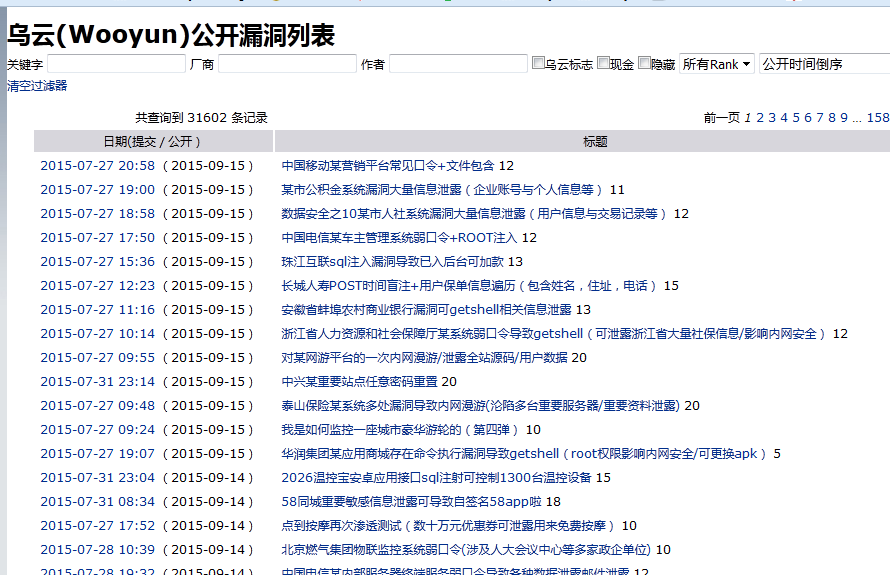Open 泰山保险某系统多处漏洞 entry
Screen dimensions: 890x575
[481, 406]
